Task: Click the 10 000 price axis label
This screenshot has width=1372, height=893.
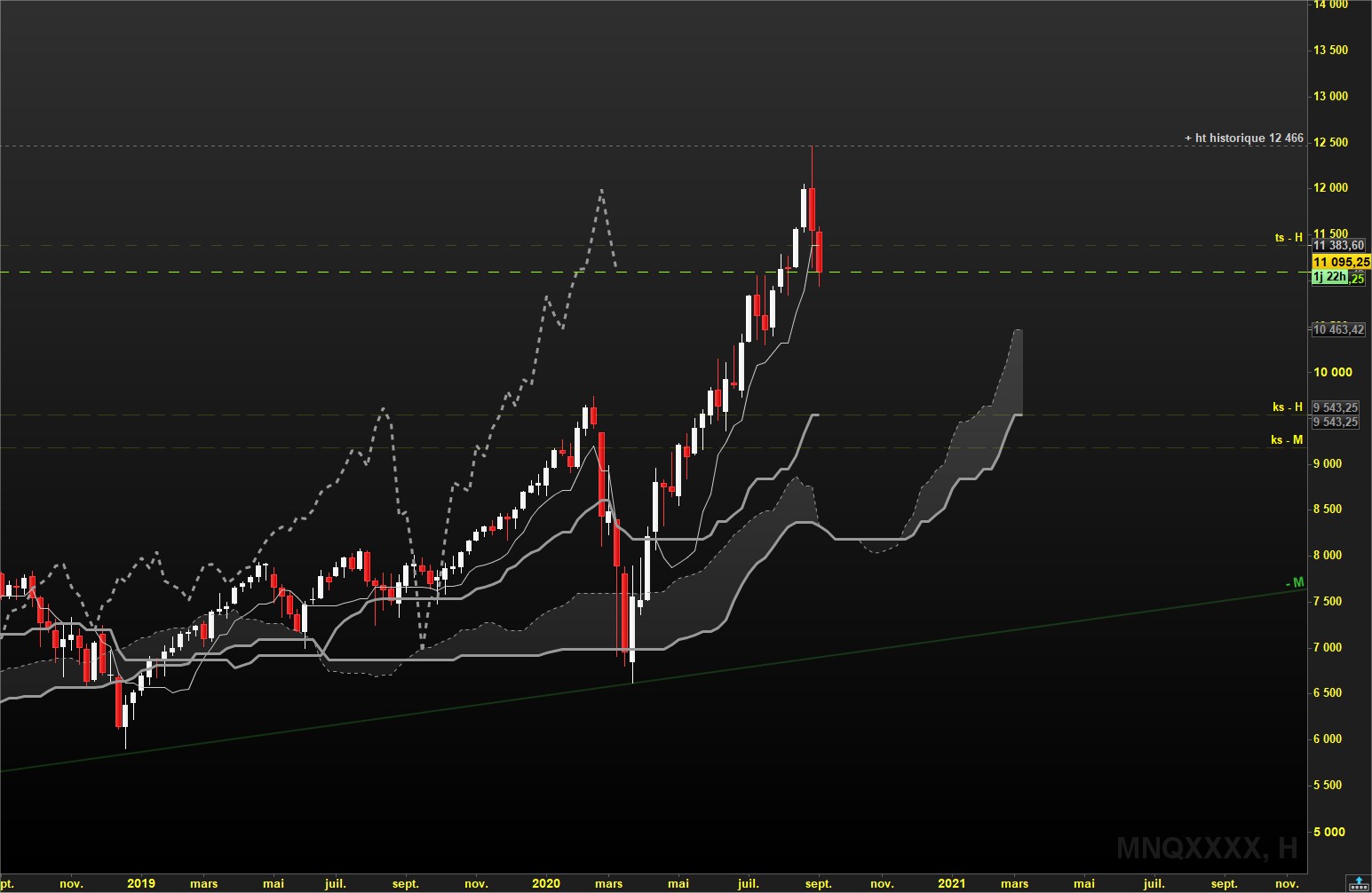Action: pos(1330,372)
